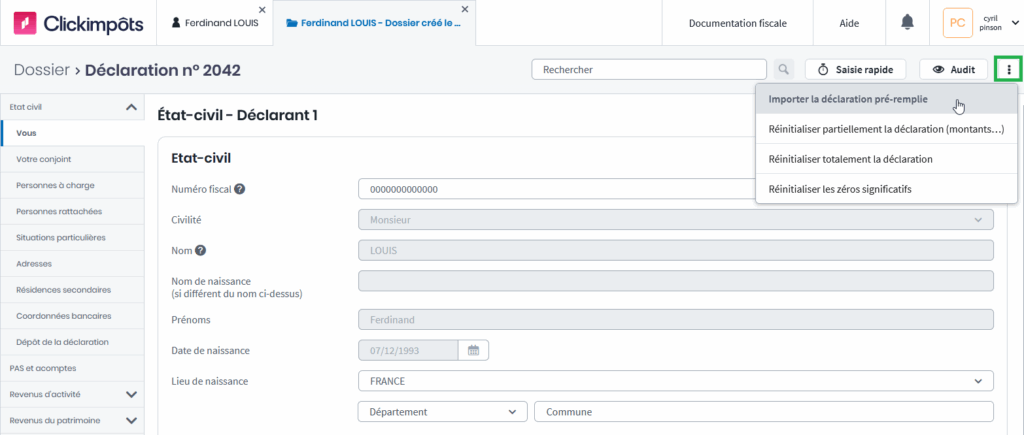Open the notifications bell
Image resolution: width=1024 pixels, height=435 pixels.
click(907, 22)
